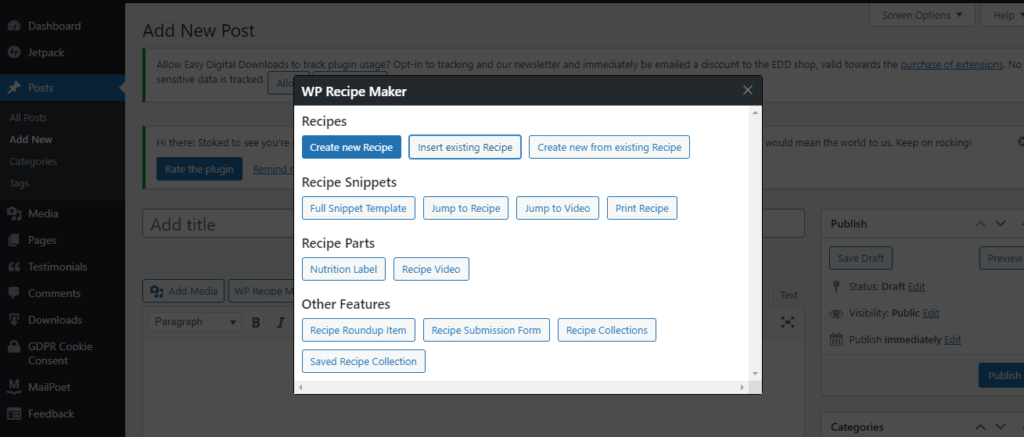Insert Print Recipe snippet

click(642, 208)
